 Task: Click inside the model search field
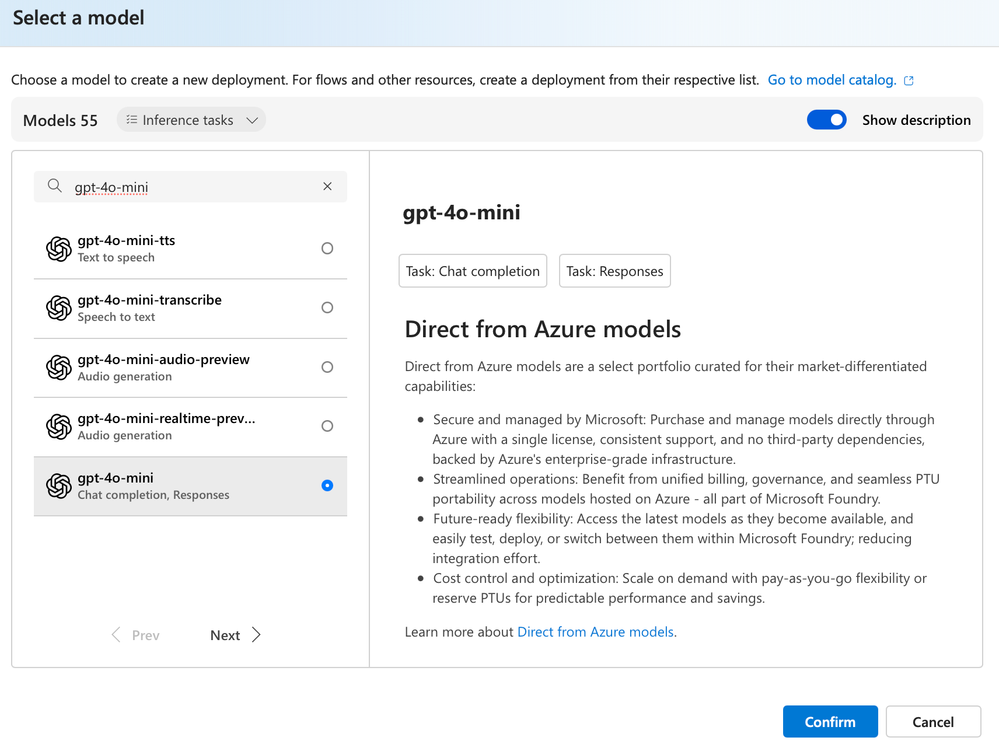tap(190, 187)
